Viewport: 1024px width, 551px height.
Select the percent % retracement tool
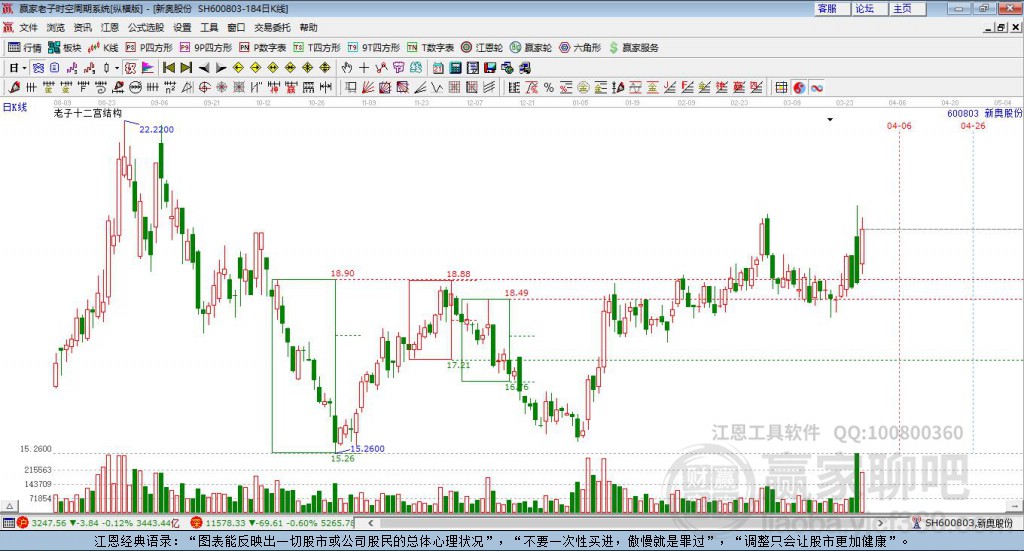549,87
